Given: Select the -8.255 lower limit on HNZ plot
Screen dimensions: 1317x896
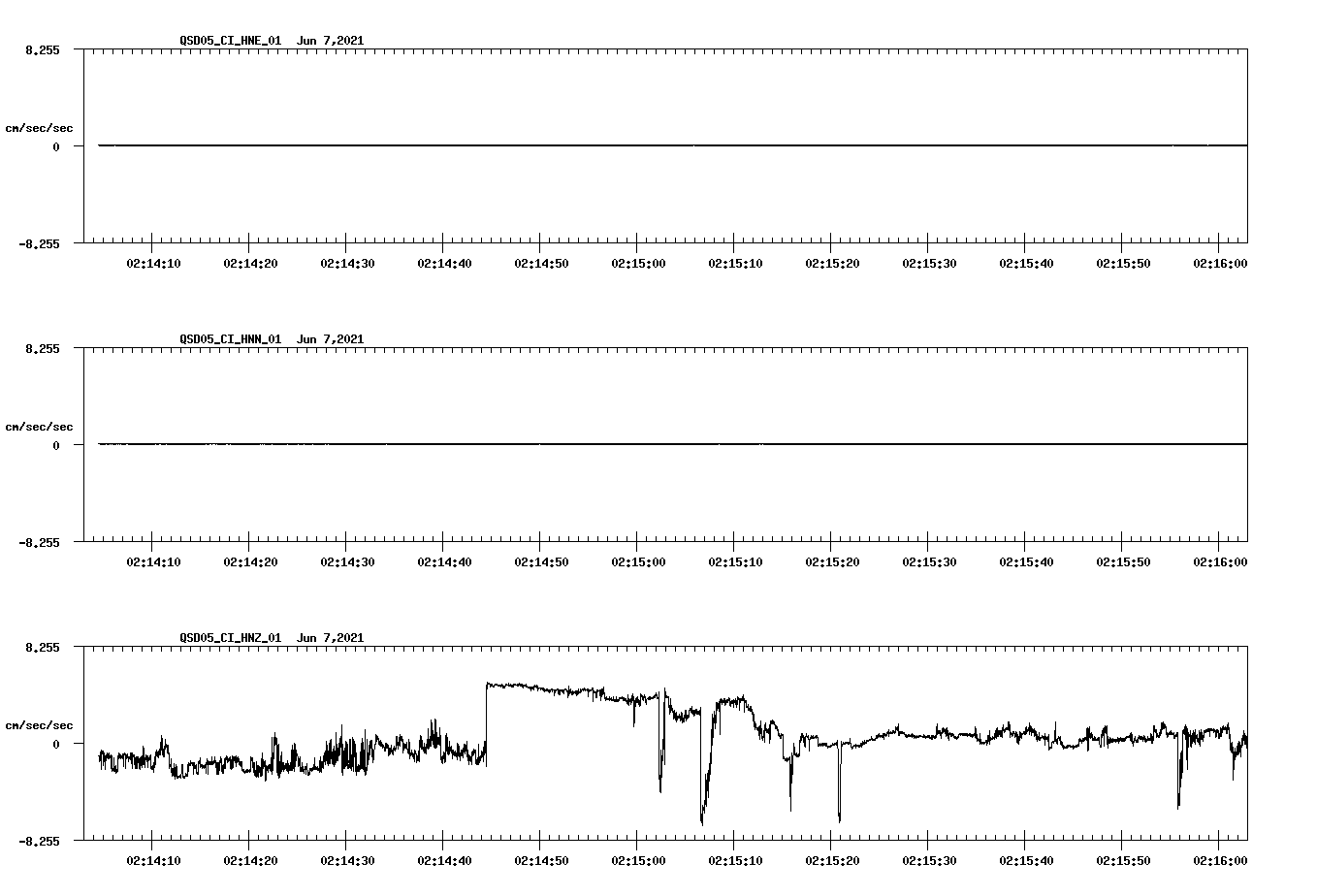Looking at the screenshot, I should [x=40, y=842].
